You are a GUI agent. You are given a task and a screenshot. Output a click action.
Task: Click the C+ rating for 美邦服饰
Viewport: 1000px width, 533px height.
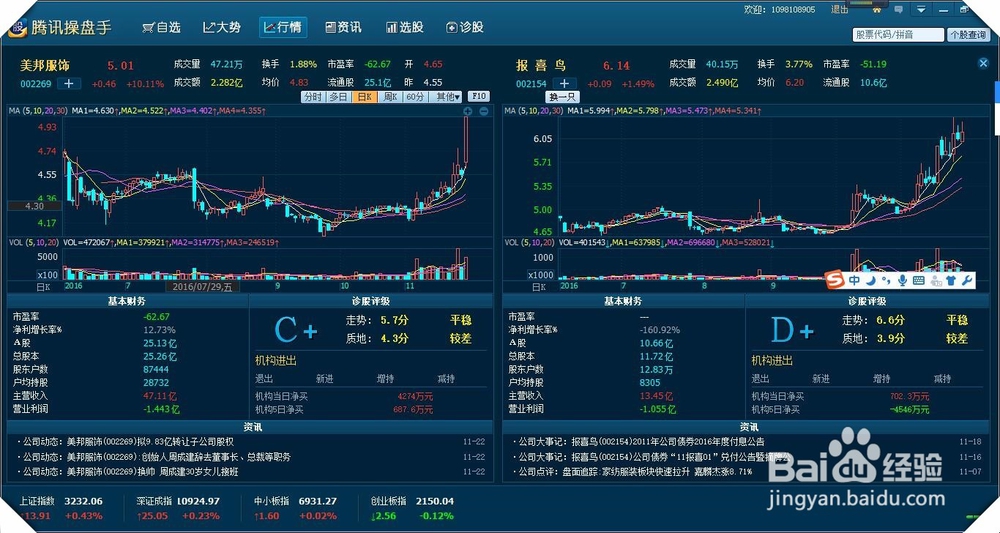pos(295,331)
